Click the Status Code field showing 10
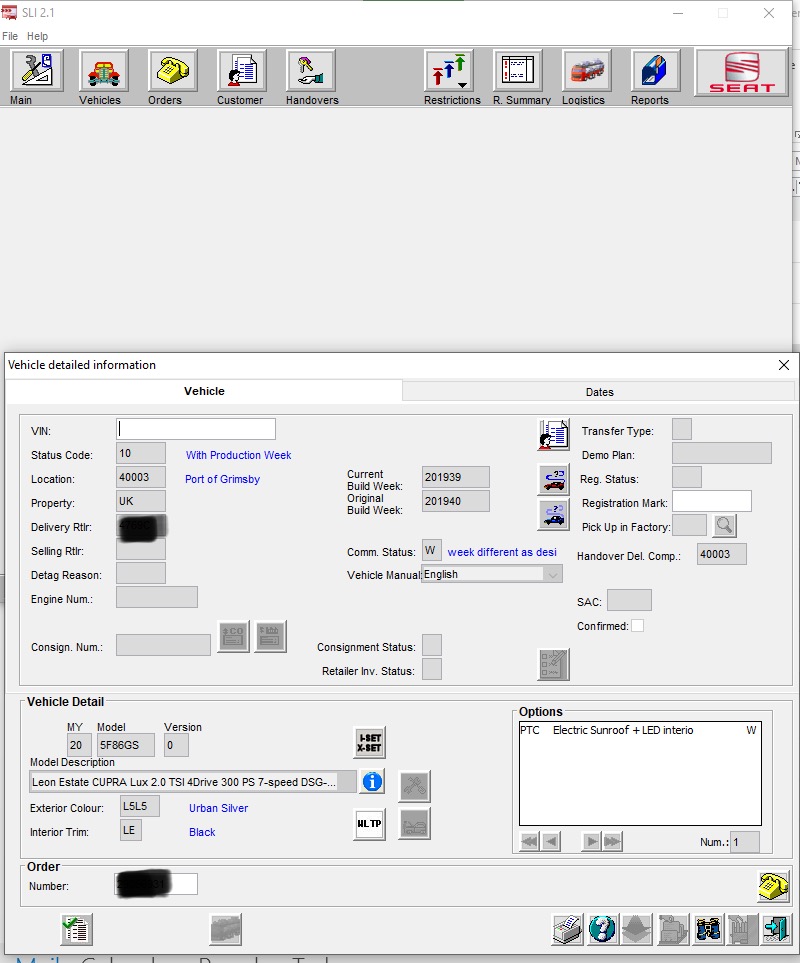 coord(141,453)
